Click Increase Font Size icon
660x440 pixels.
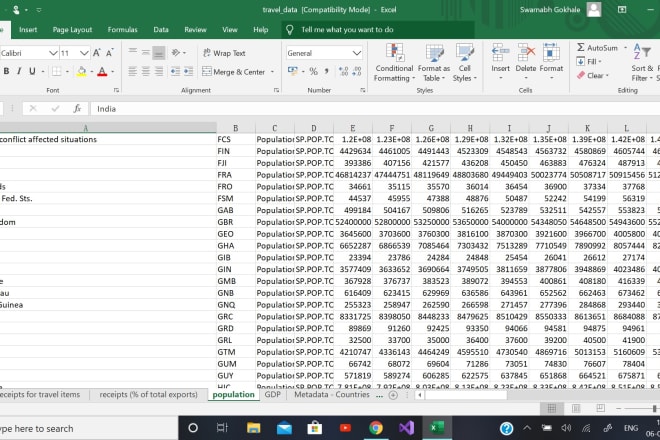[x=97, y=53]
